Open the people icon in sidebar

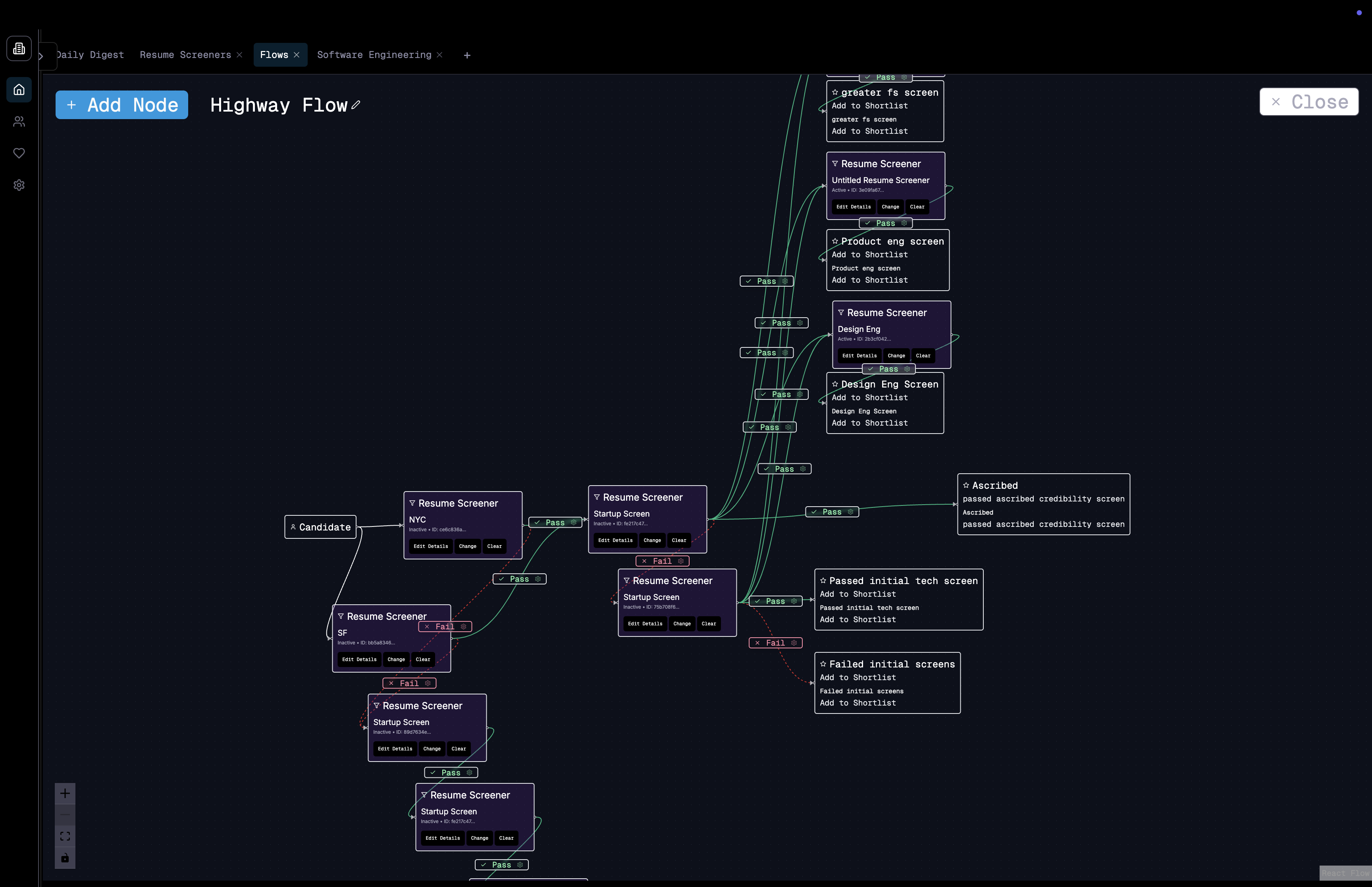pos(19,121)
